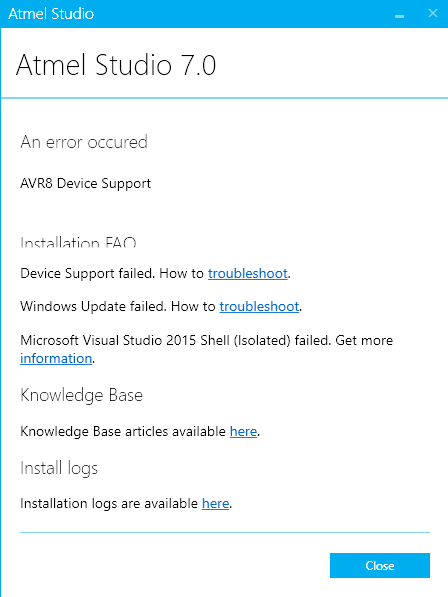Click the Install logs section heading

(x=59, y=468)
